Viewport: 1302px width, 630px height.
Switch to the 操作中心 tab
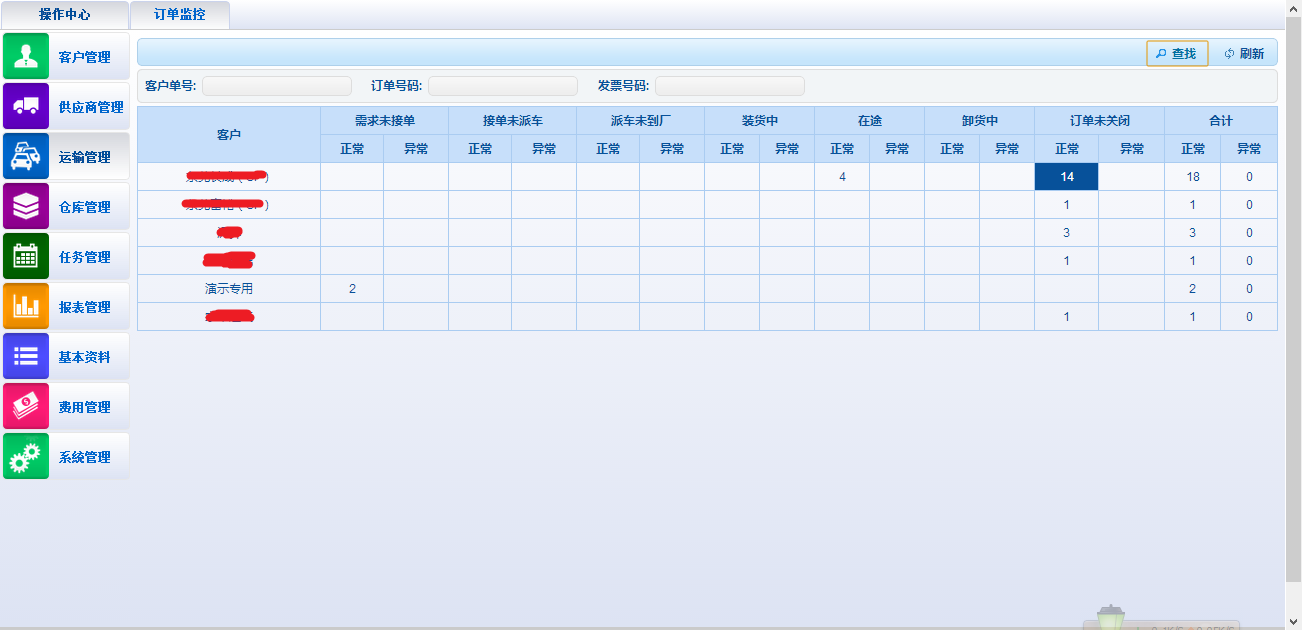pyautogui.click(x=64, y=15)
